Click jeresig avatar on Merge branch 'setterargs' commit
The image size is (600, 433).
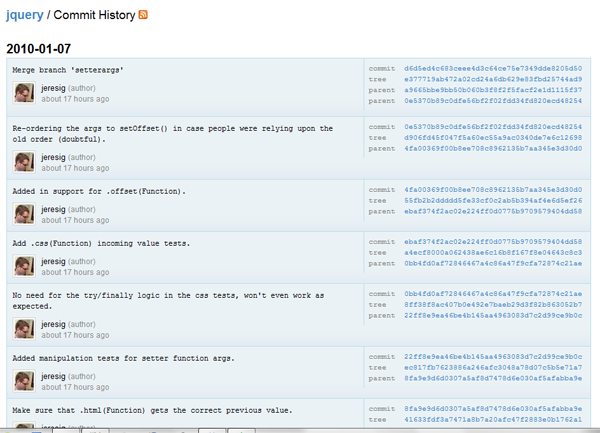pos(24,93)
